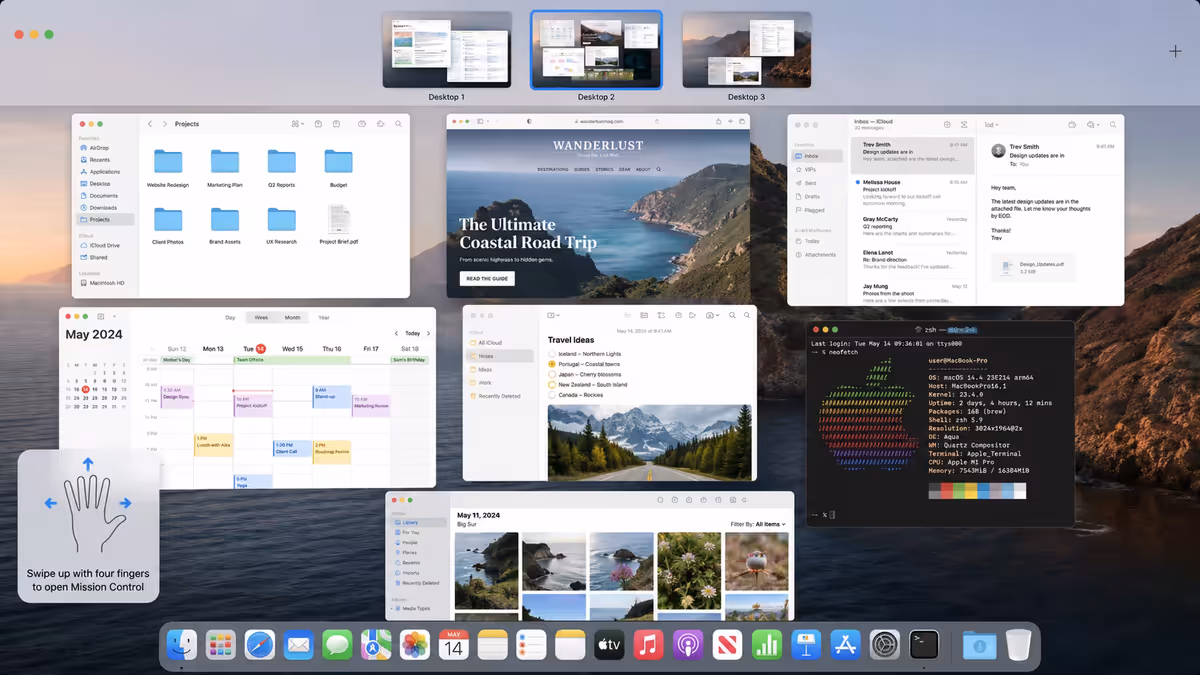This screenshot has height=675, width=1200.
Task: Open System Settings from the Dock
Action: tap(885, 645)
